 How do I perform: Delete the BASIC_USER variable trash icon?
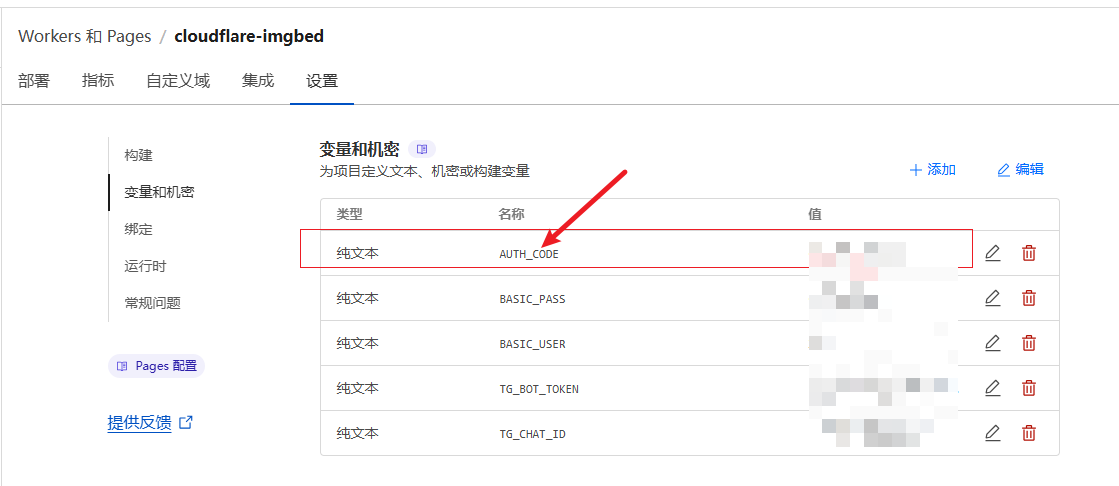(x=1028, y=343)
